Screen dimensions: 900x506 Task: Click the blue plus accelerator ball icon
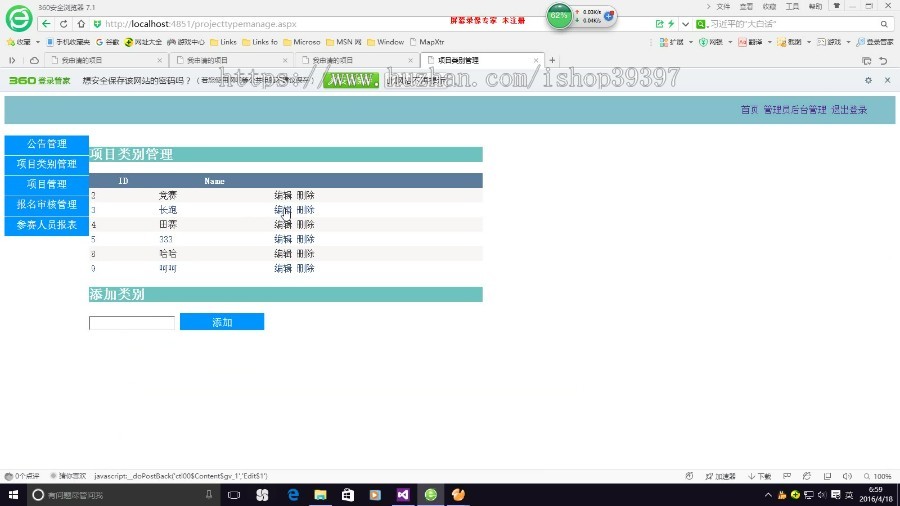pyautogui.click(x=608, y=15)
